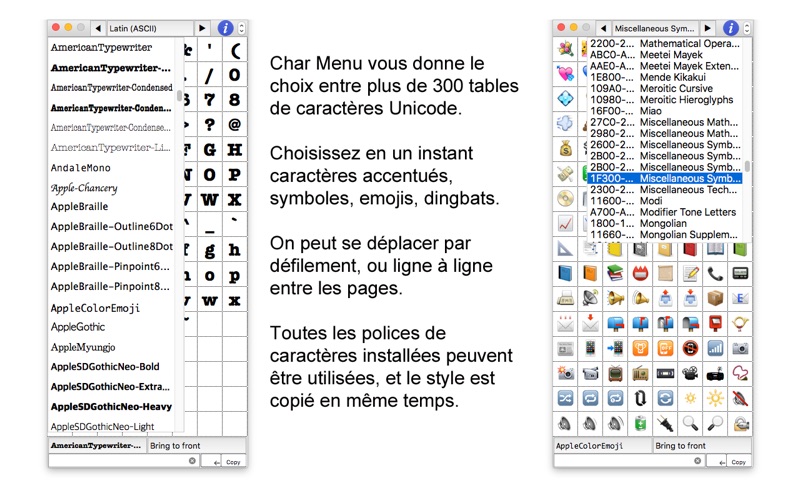The image size is (800, 500).
Task: Select Modifier Tone Letters entry
Action: pos(664,212)
